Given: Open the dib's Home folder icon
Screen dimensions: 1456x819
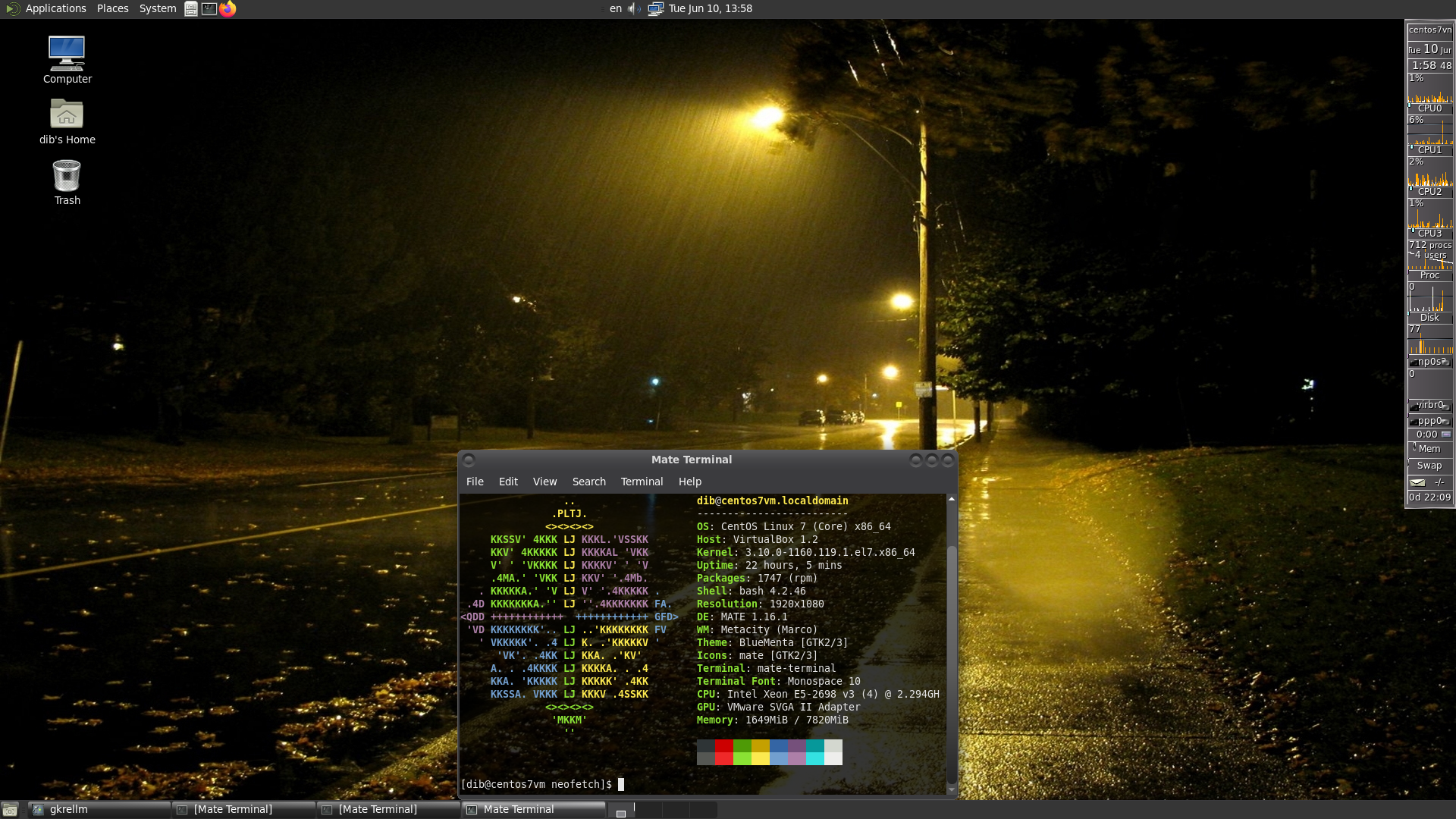Looking at the screenshot, I should 67,121.
